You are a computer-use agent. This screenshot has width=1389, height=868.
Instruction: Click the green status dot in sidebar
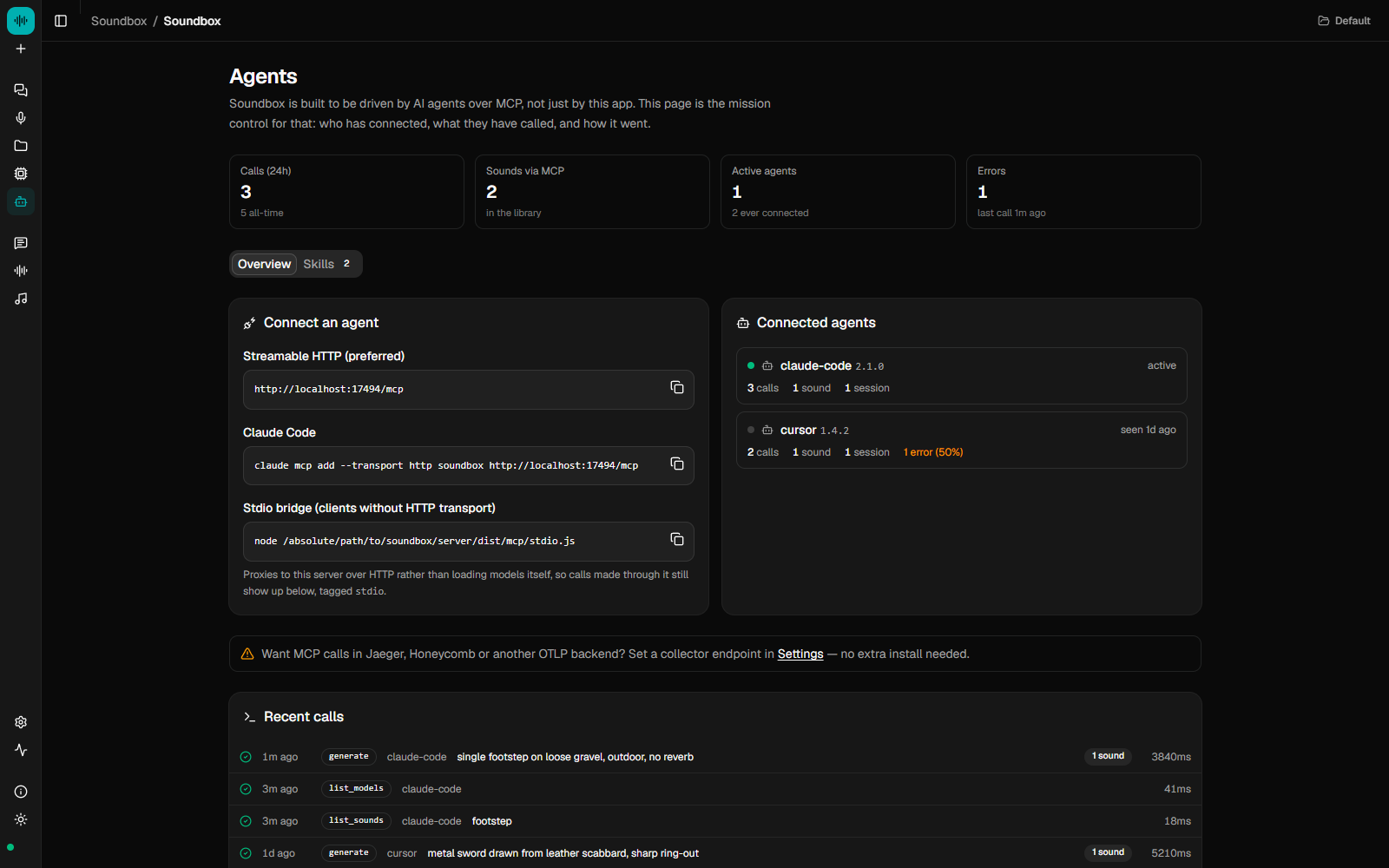point(10,847)
